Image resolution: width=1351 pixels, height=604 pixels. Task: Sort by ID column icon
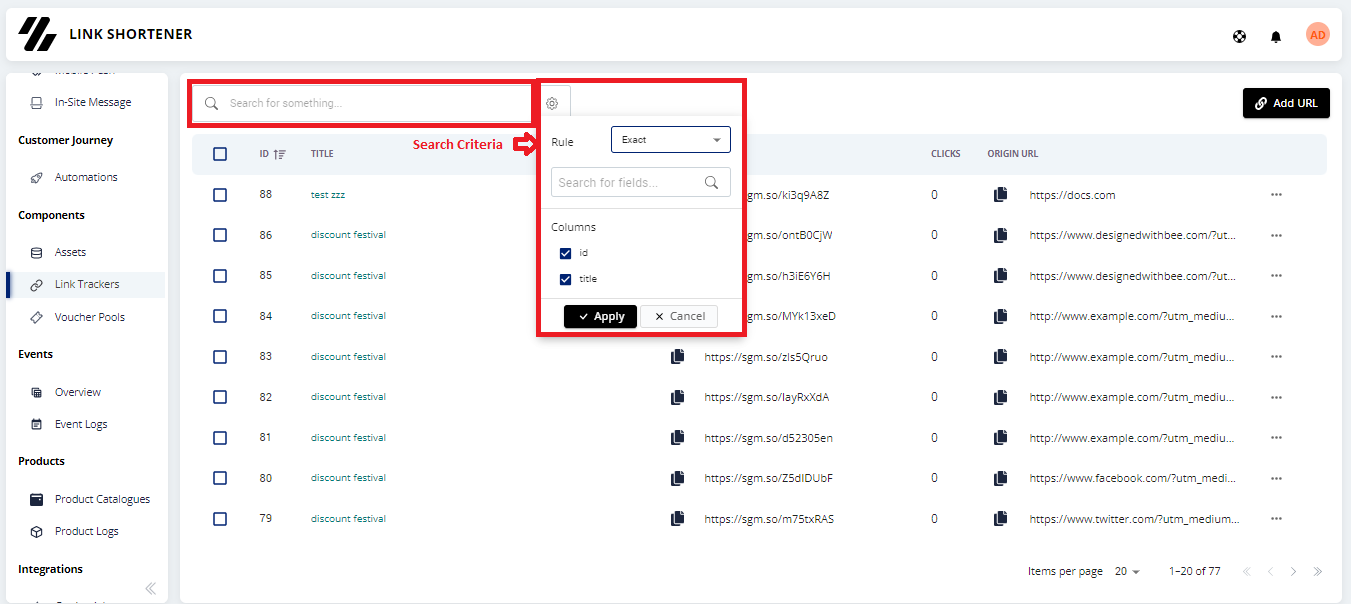click(280, 154)
